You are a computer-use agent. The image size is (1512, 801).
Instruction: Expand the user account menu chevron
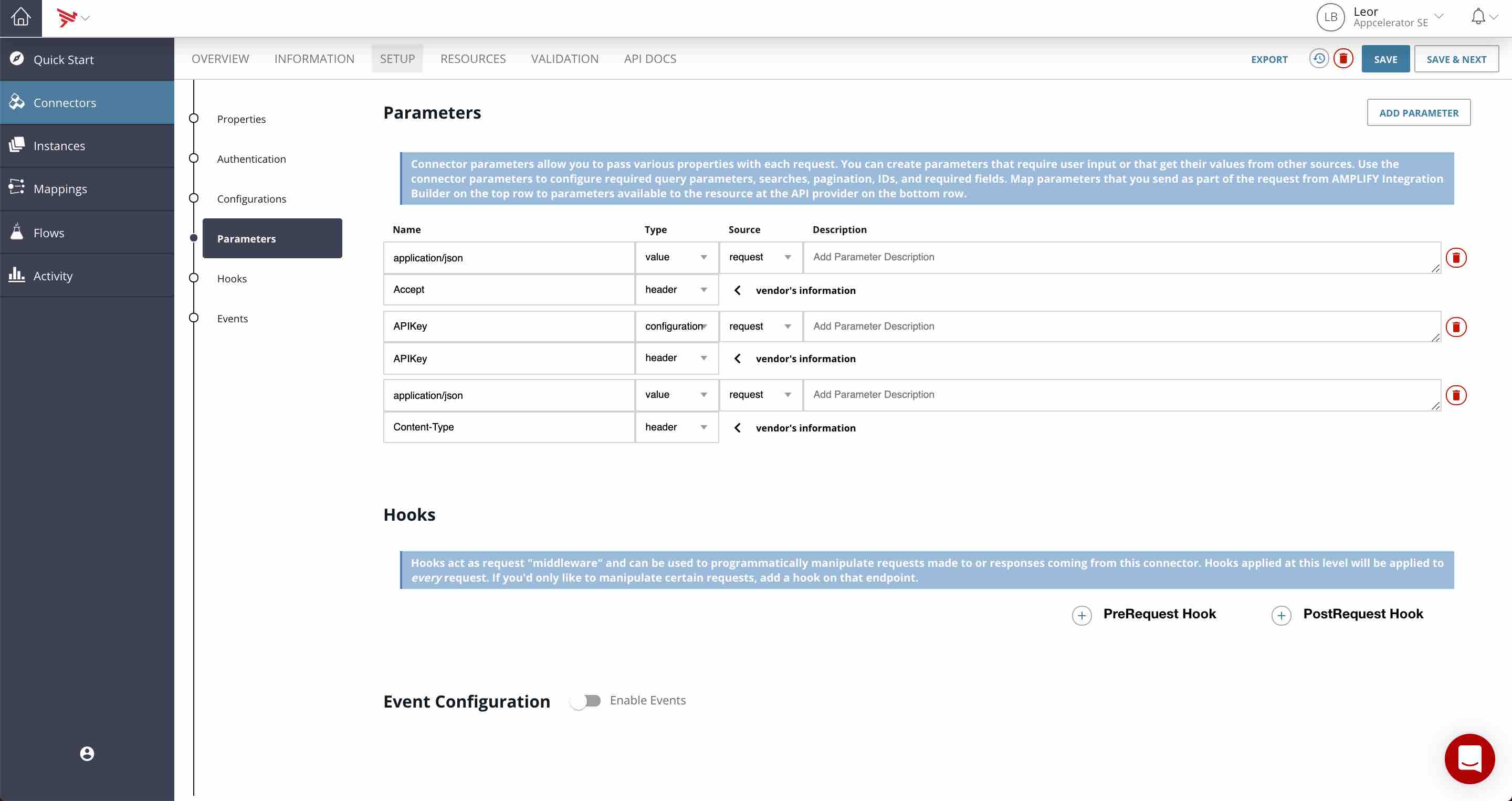[x=1439, y=16]
